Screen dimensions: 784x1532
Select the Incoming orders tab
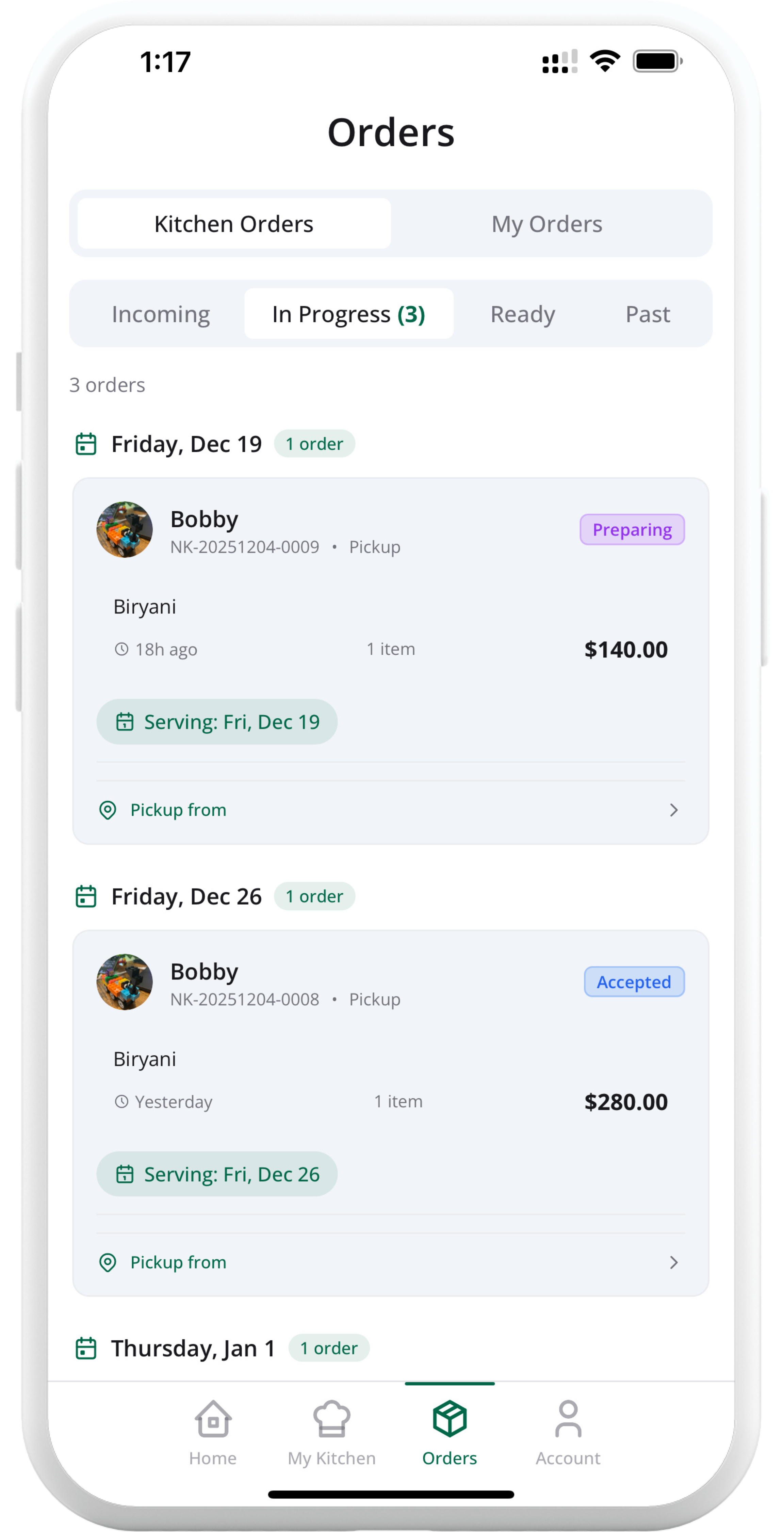coord(161,314)
